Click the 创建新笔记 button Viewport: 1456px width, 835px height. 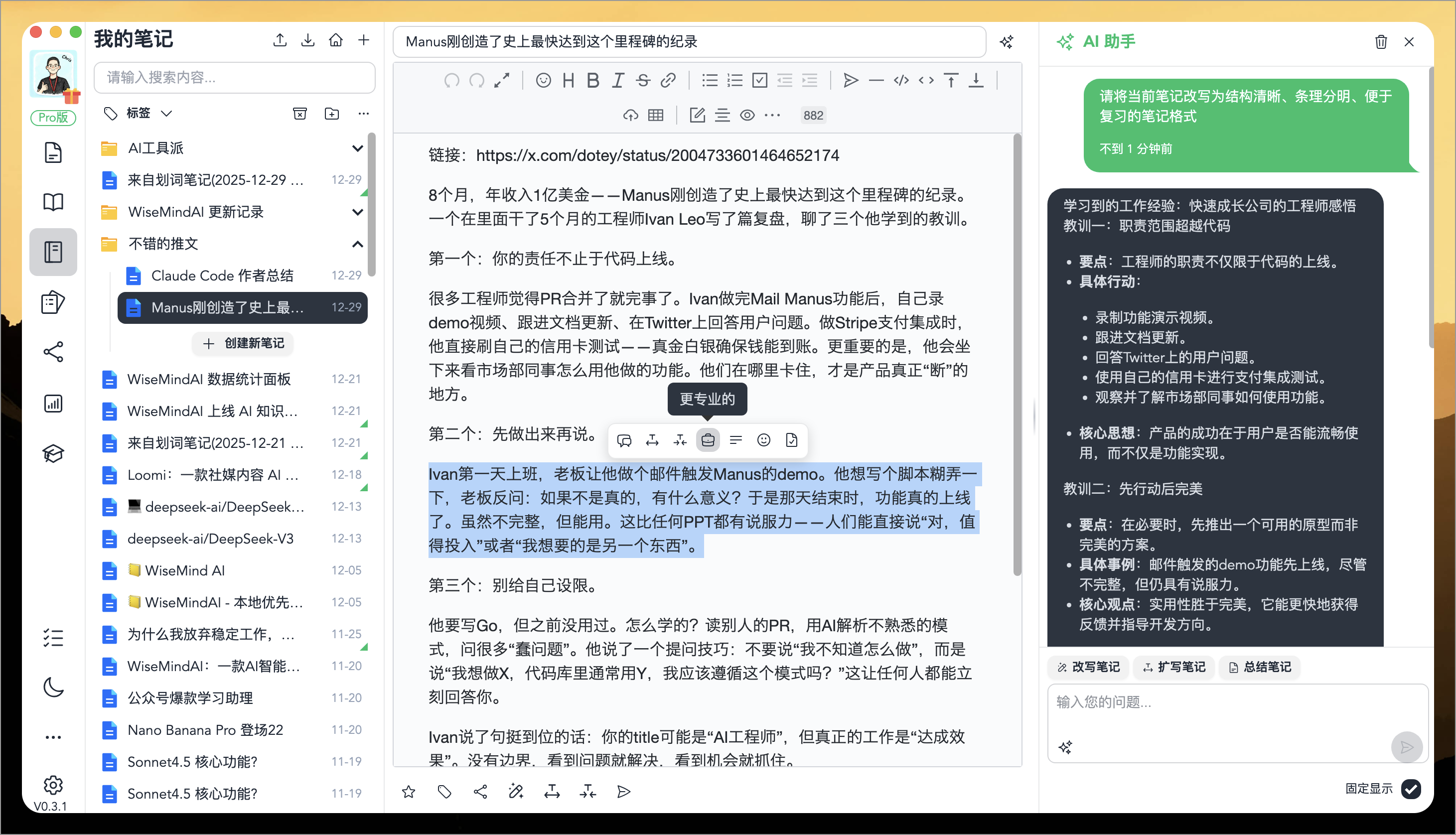[243, 343]
